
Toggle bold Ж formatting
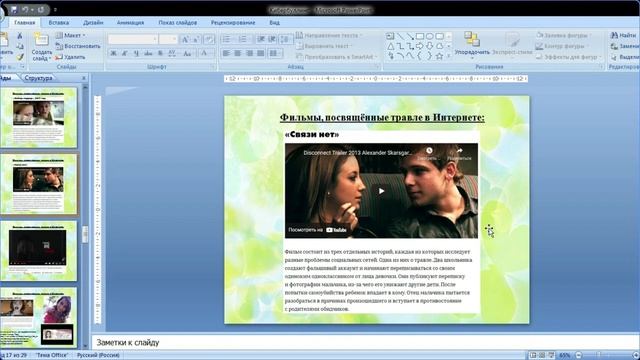coord(113,53)
